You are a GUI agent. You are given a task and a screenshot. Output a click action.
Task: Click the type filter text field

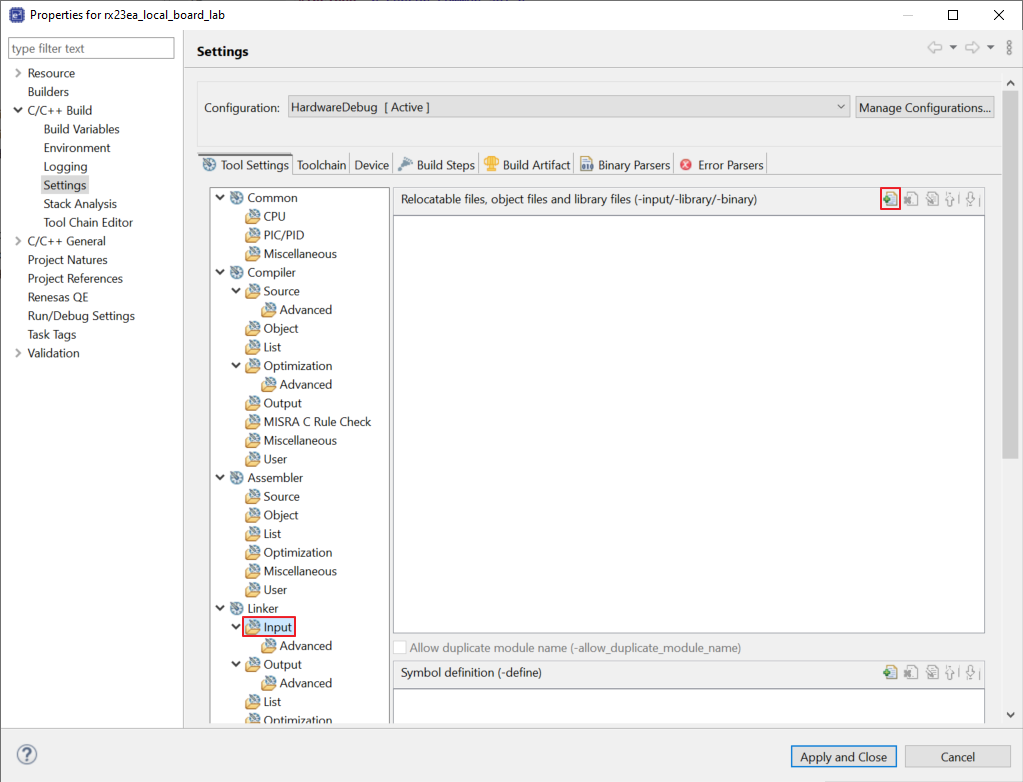coord(91,48)
